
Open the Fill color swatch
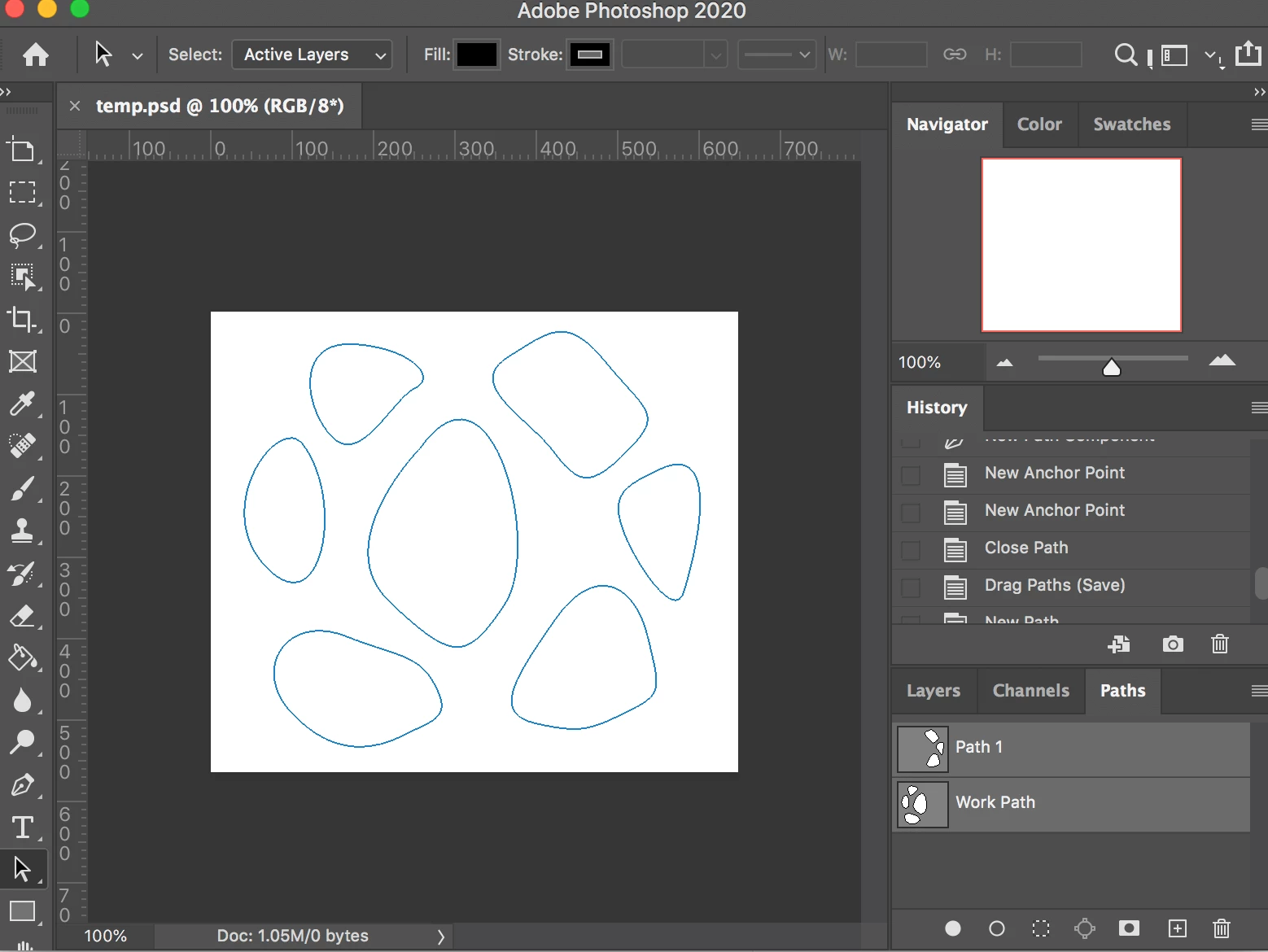click(x=476, y=55)
